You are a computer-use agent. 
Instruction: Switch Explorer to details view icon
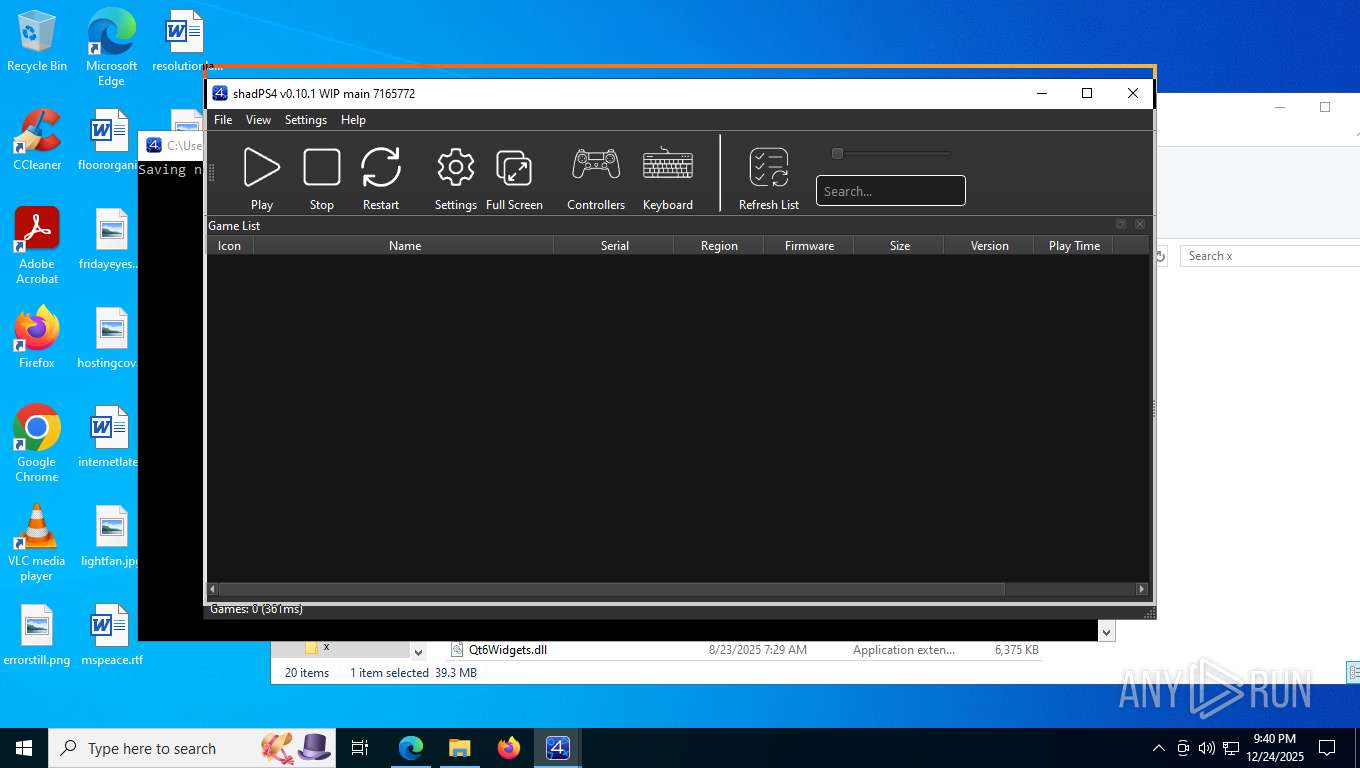point(1352,672)
